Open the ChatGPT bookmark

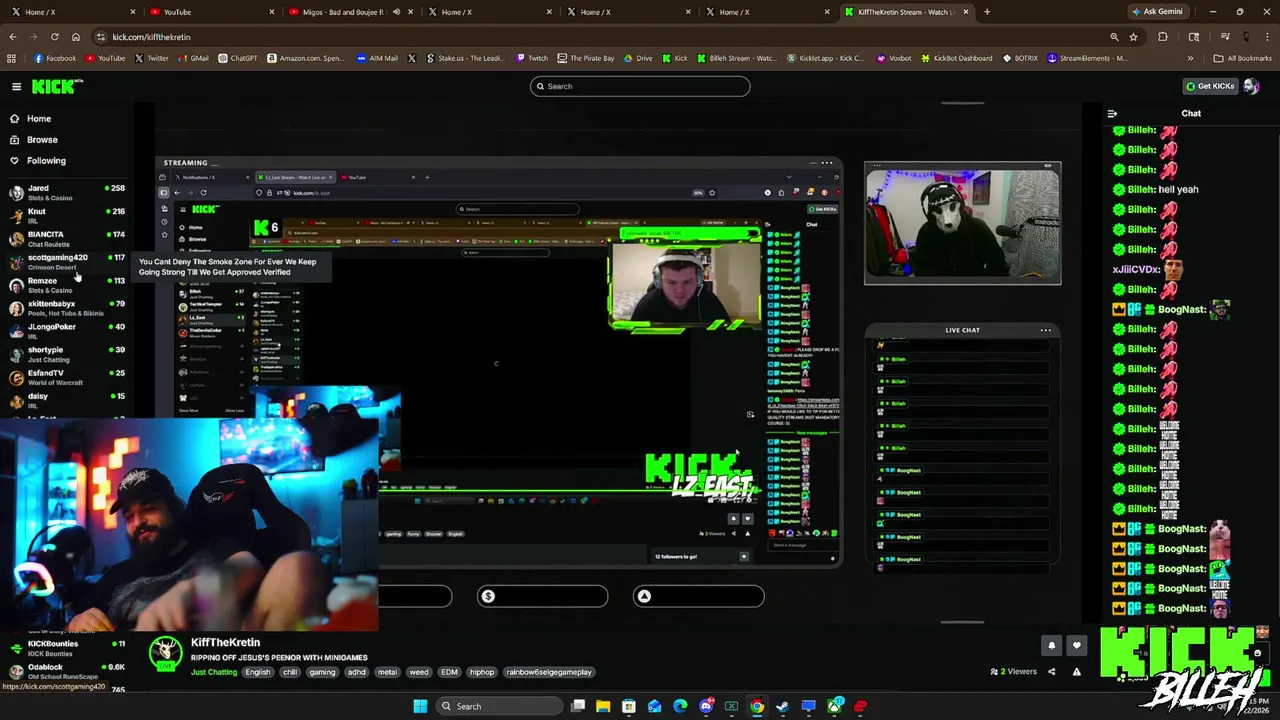coord(237,58)
